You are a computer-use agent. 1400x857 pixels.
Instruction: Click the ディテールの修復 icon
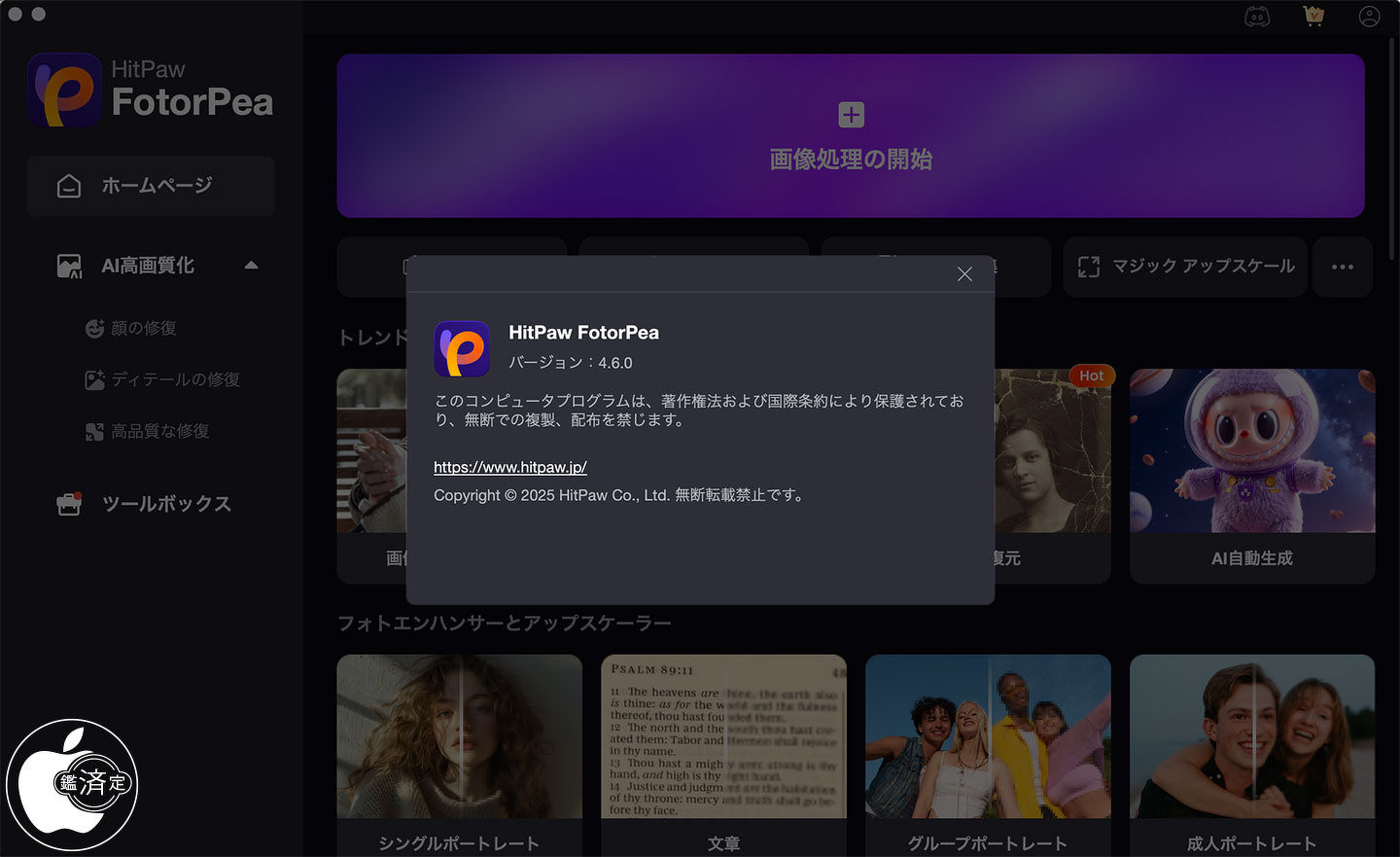coord(94,380)
